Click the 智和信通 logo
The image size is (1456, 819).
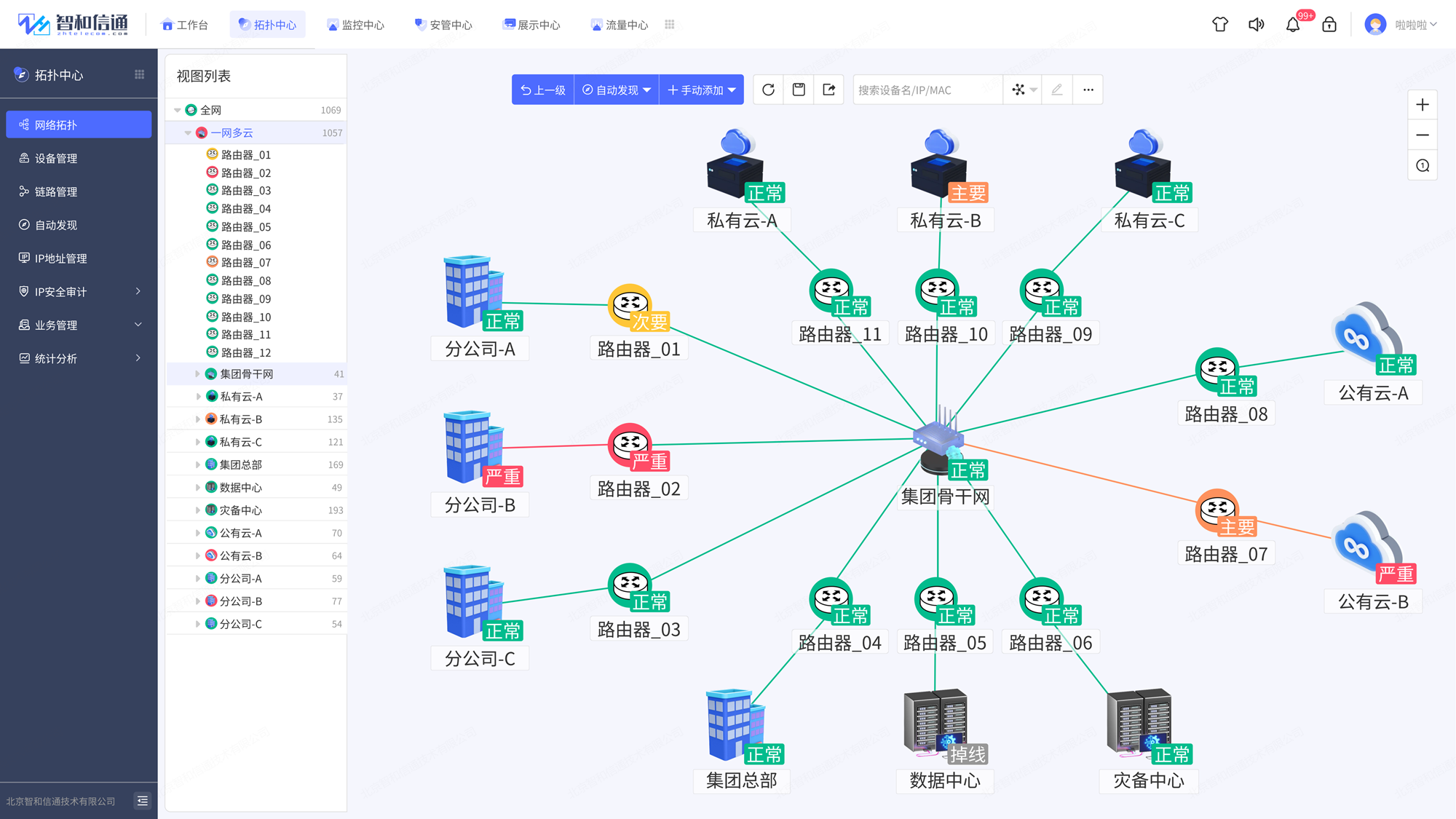click(73, 24)
